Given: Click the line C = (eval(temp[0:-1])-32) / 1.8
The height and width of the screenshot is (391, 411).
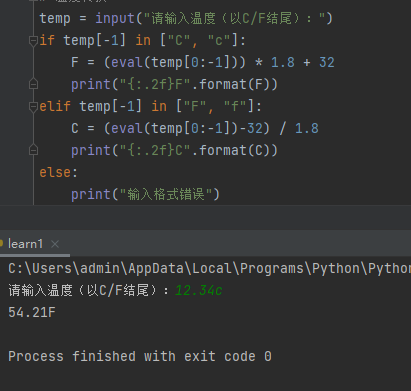Looking at the screenshot, I should click(195, 128).
